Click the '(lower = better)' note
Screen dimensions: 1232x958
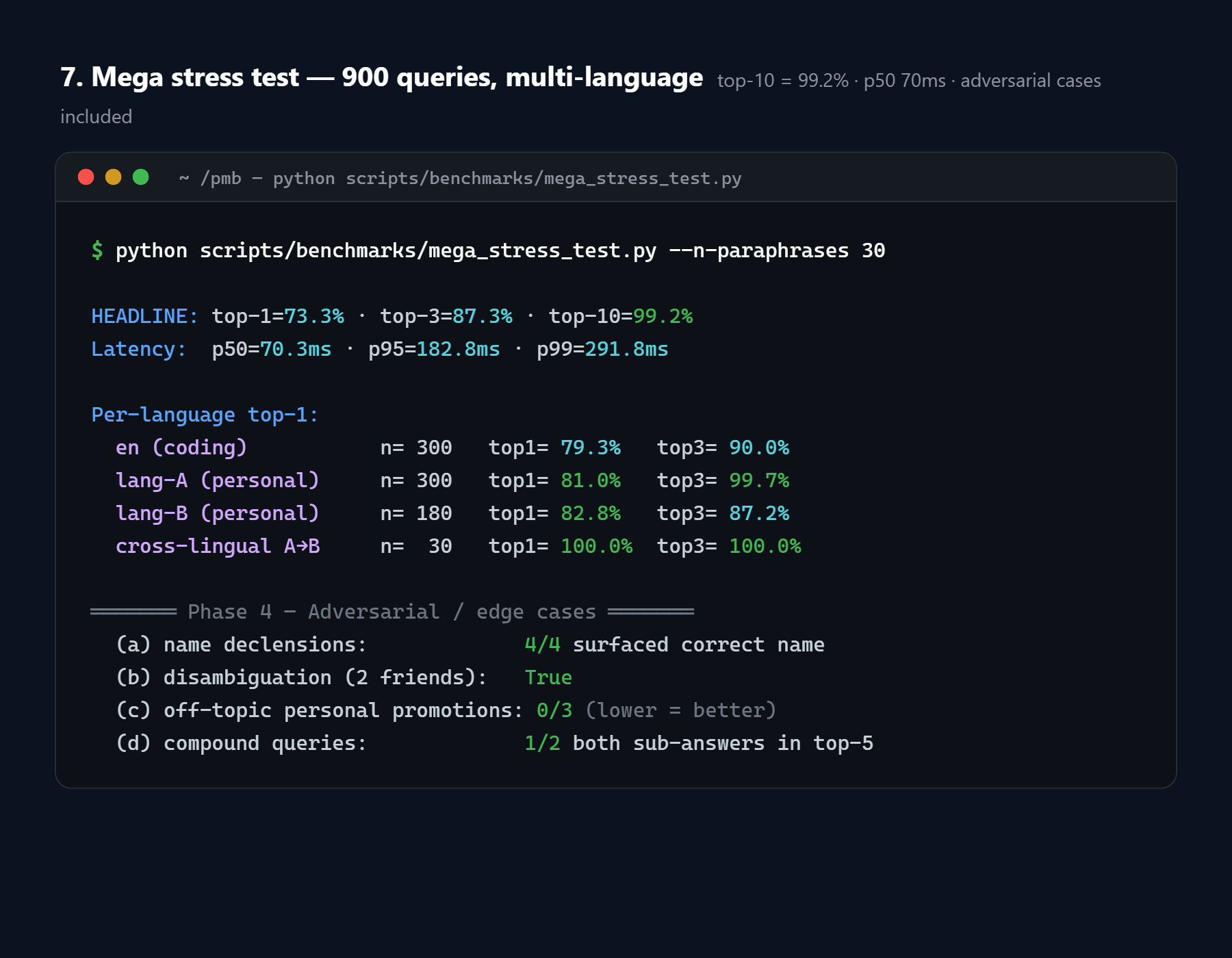tap(681, 710)
